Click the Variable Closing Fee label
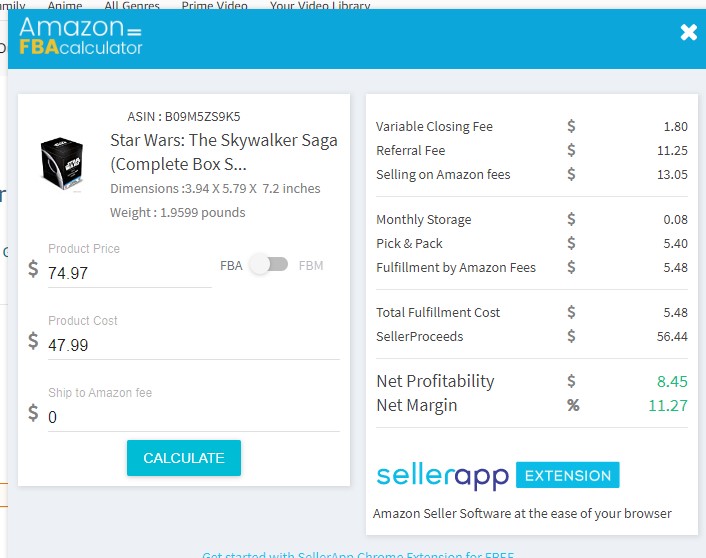The height and width of the screenshot is (558, 706). pos(434,127)
